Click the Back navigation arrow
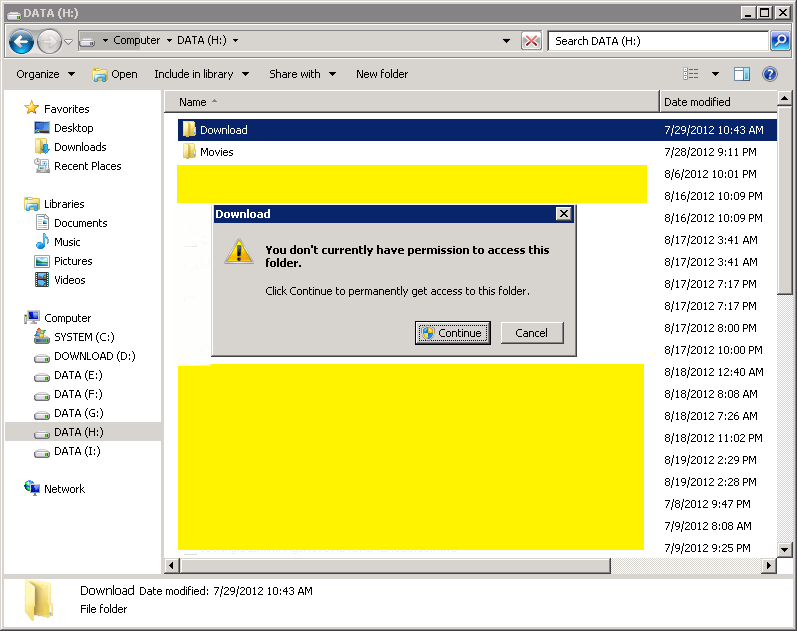Viewport: 797px width, 631px height. (x=21, y=41)
